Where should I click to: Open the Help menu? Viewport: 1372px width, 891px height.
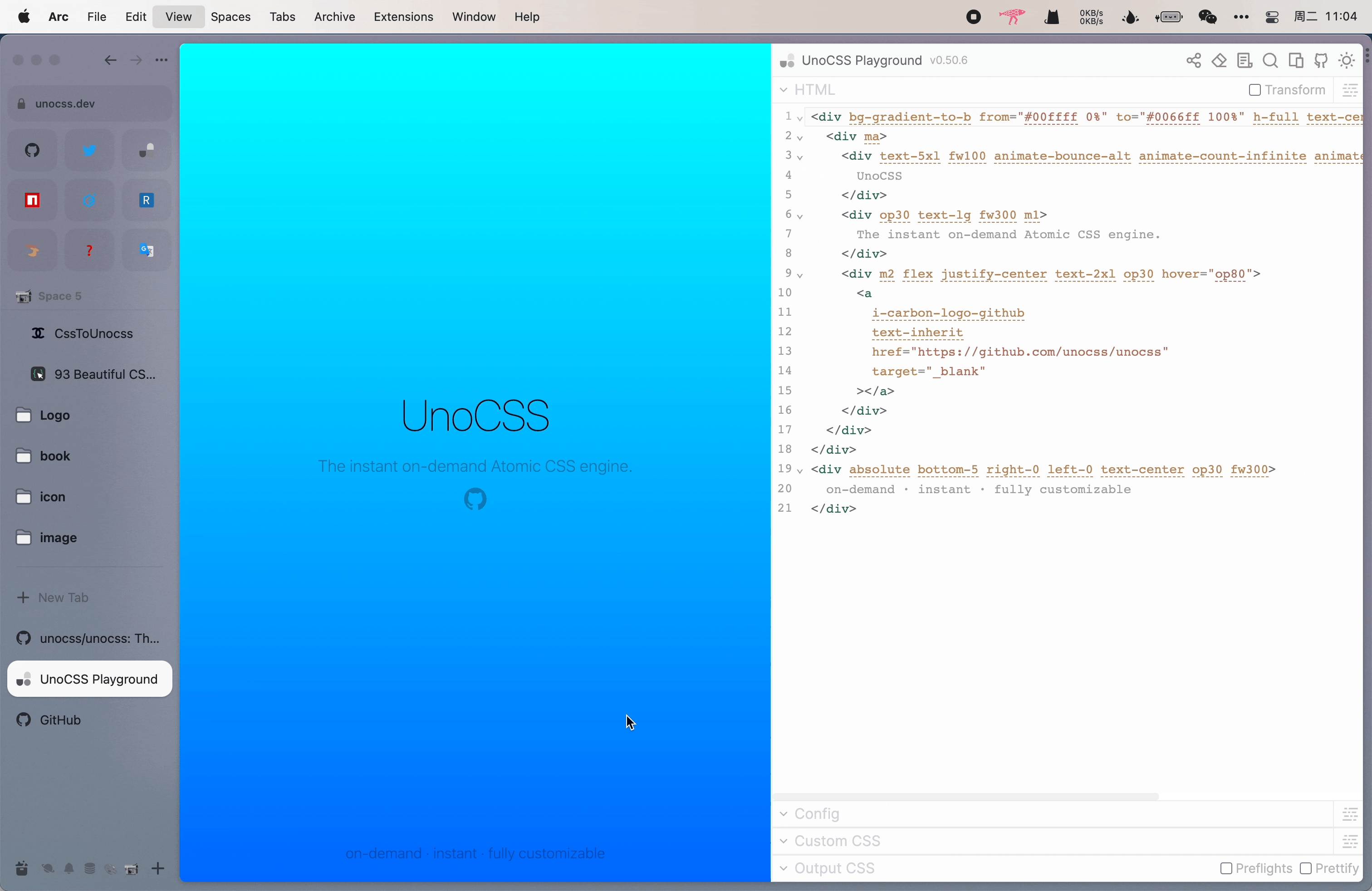point(527,17)
